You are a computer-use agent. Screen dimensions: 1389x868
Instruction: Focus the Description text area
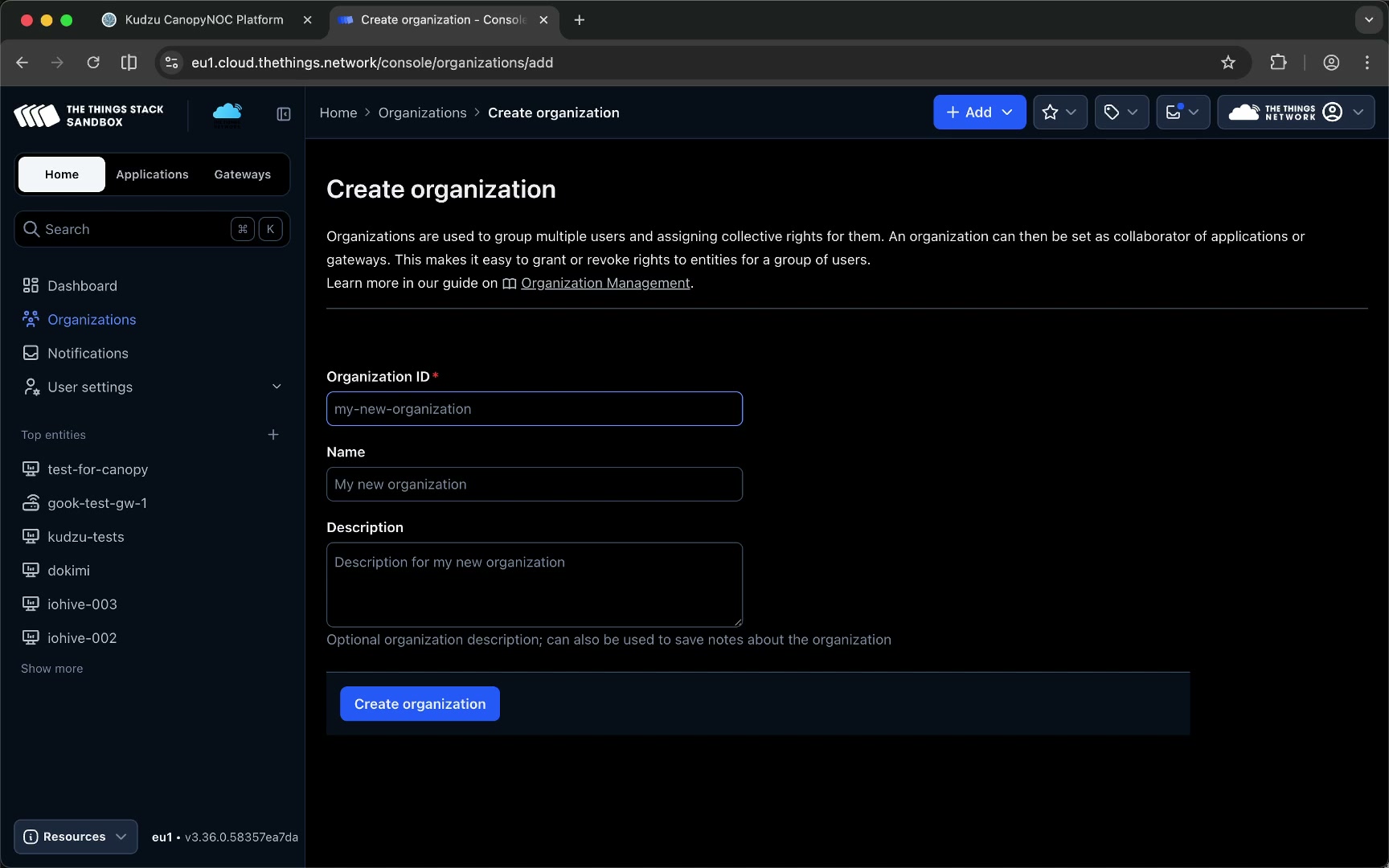(535, 585)
